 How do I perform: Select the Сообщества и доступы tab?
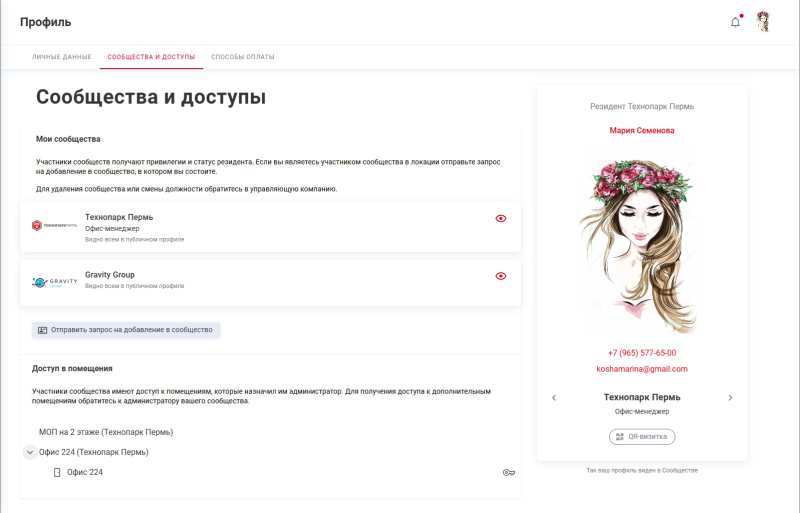(151, 57)
